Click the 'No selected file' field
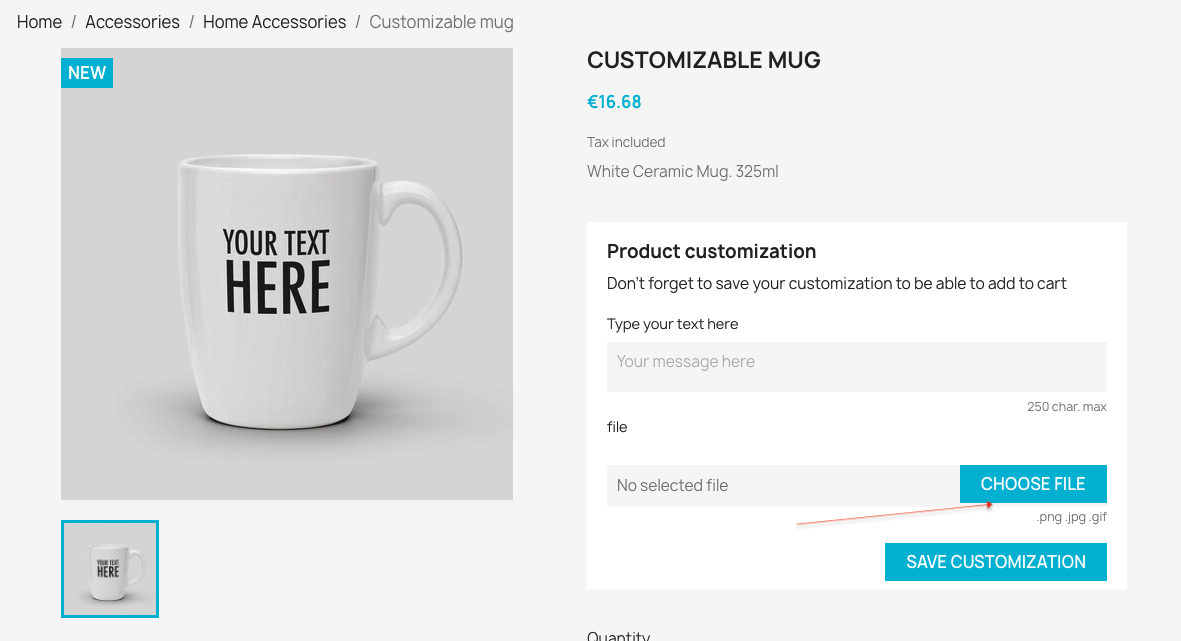1181x641 pixels. pyautogui.click(x=783, y=484)
